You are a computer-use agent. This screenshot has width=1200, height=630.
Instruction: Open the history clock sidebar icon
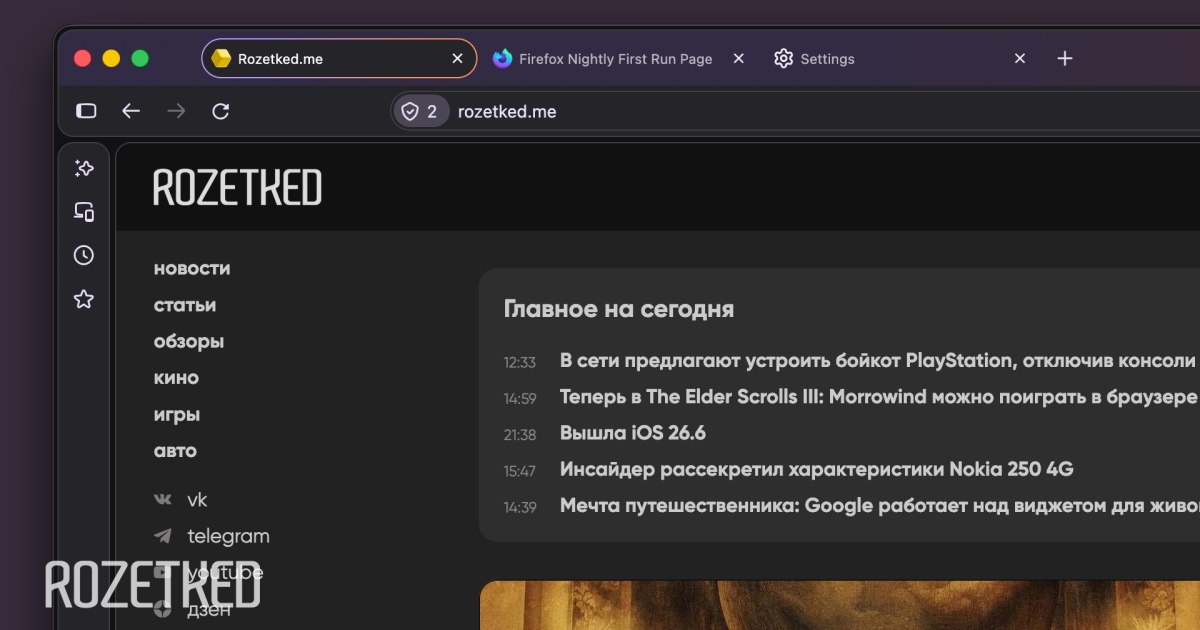click(x=84, y=255)
